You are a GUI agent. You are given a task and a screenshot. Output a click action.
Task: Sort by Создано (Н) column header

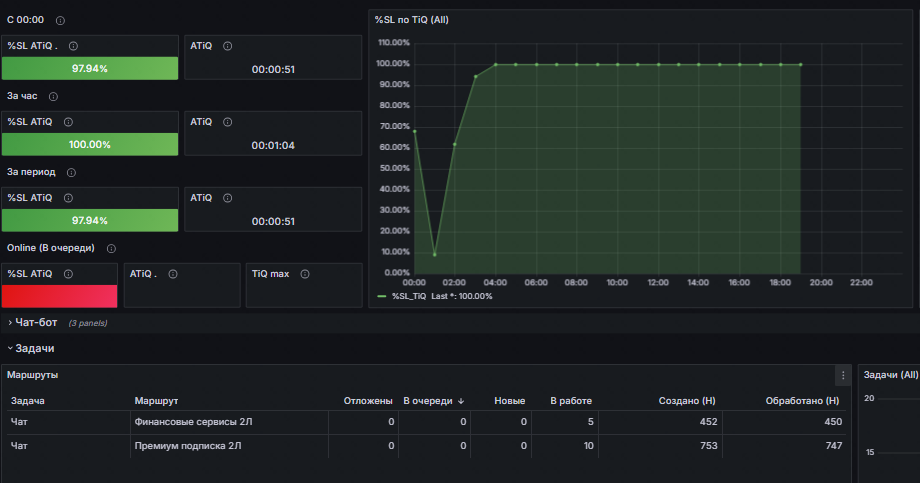click(x=687, y=401)
